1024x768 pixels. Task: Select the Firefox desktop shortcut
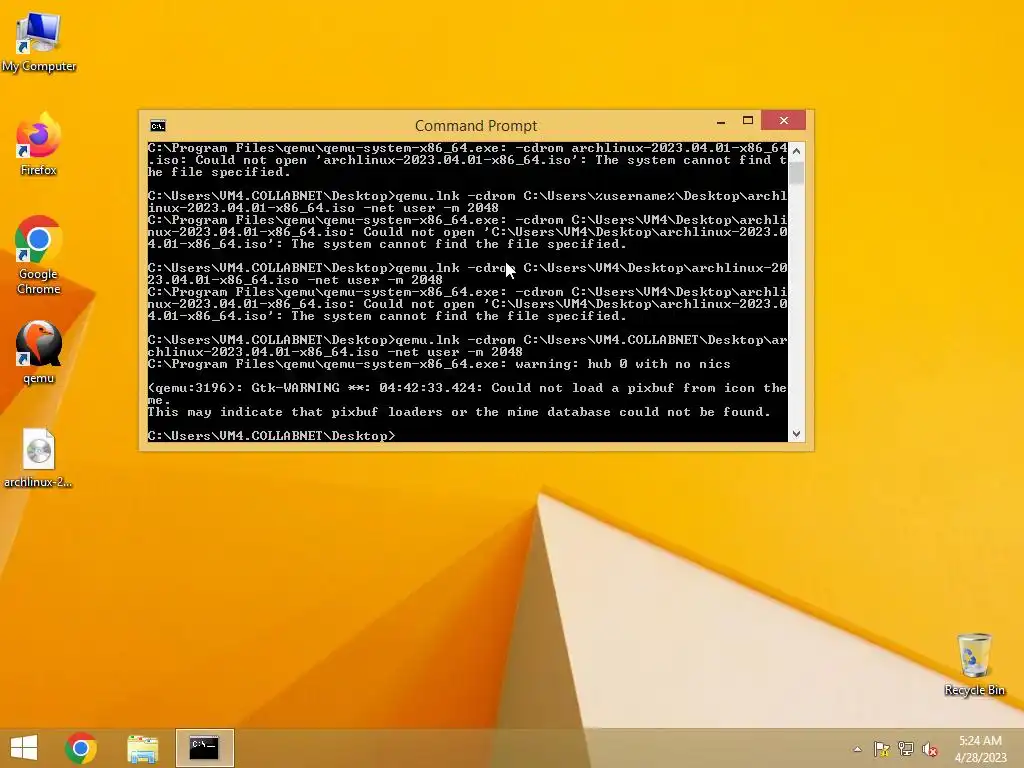coord(39,144)
